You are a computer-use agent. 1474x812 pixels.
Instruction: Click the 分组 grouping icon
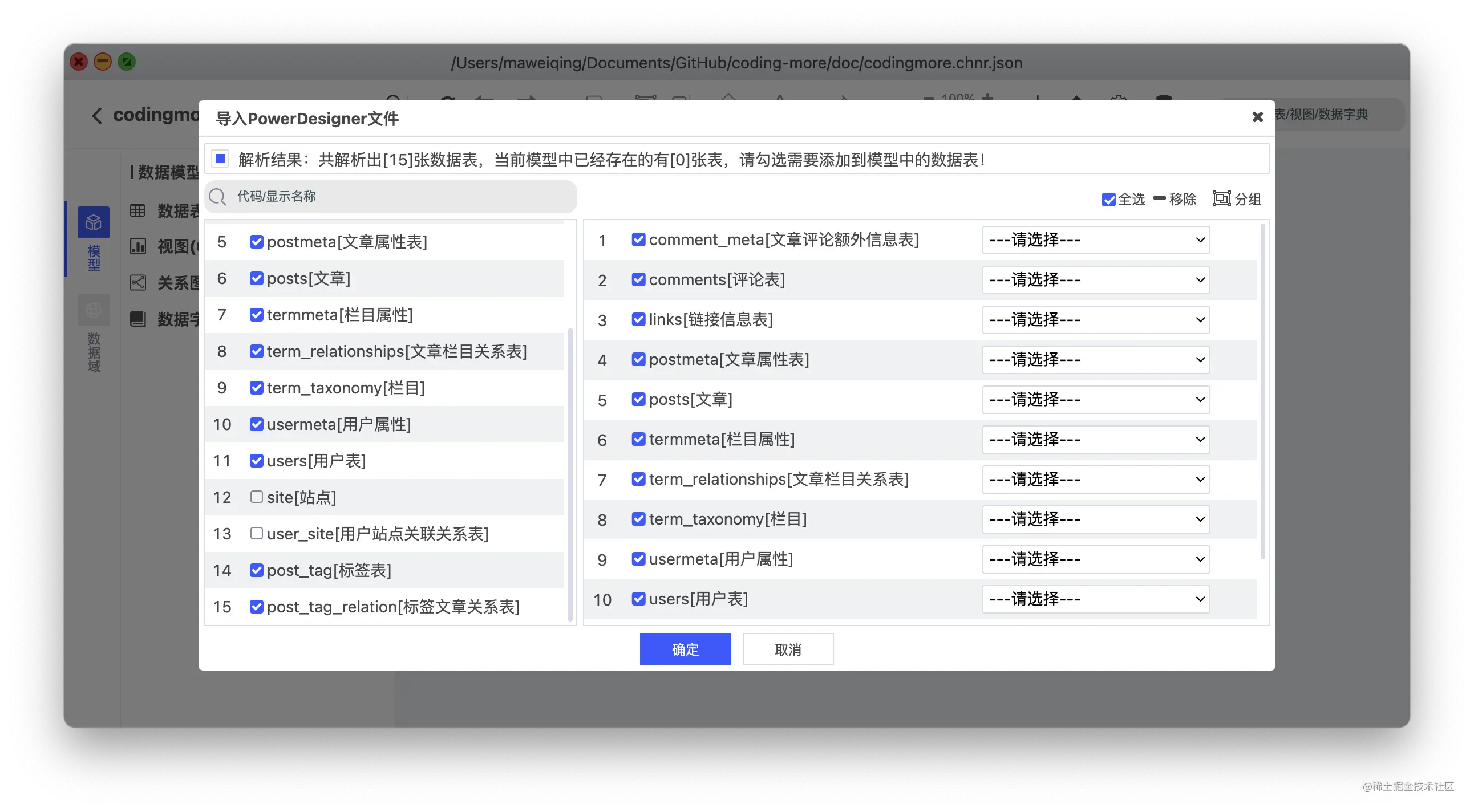pos(1221,198)
